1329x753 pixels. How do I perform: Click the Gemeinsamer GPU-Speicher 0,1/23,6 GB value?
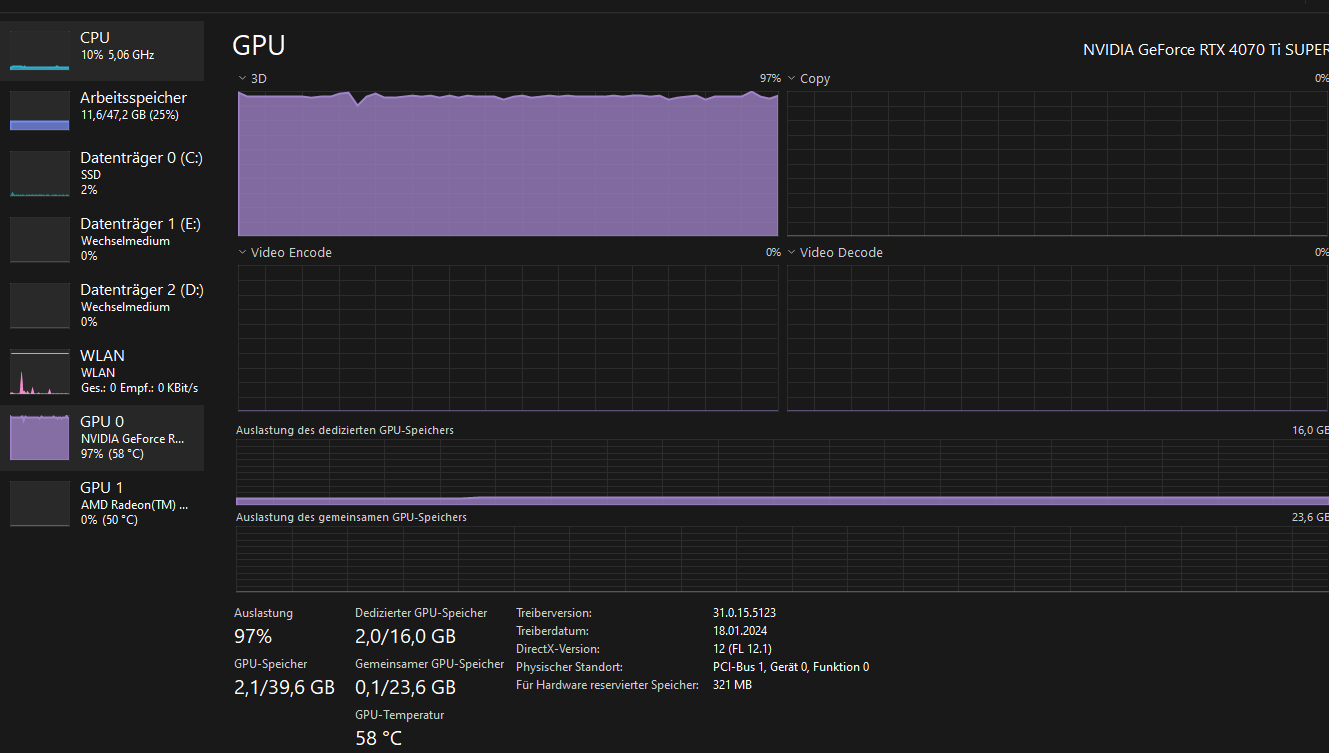pos(405,688)
